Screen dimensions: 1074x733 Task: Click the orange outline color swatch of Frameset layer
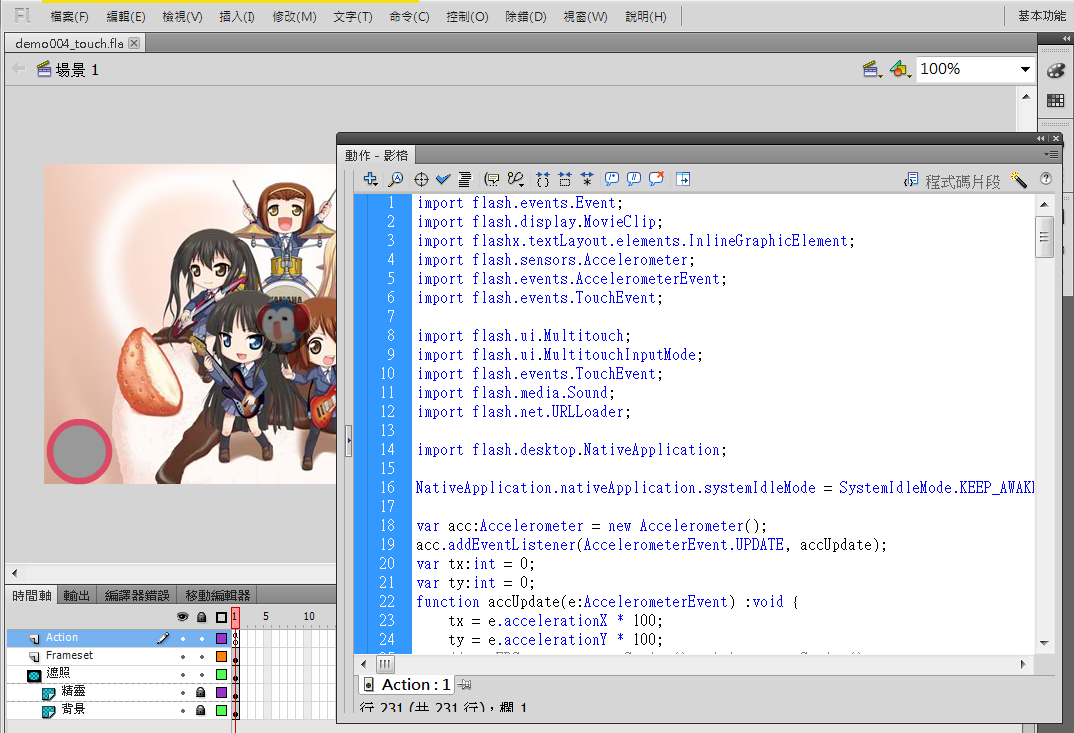point(222,656)
